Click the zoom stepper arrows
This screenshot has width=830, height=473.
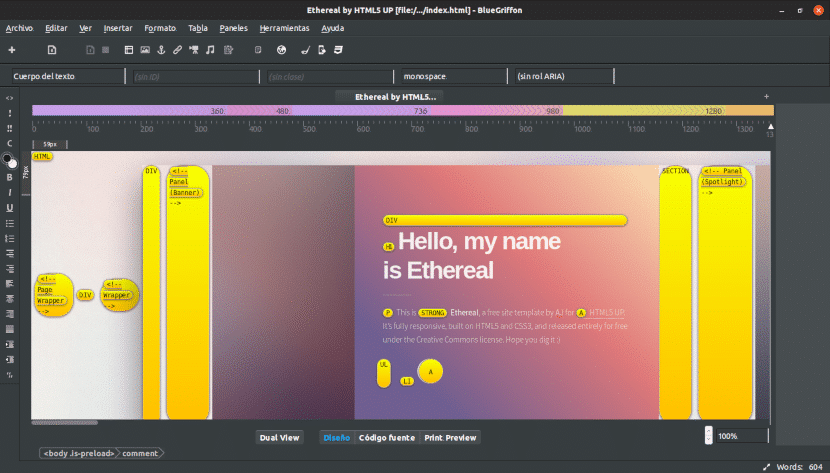[708, 435]
